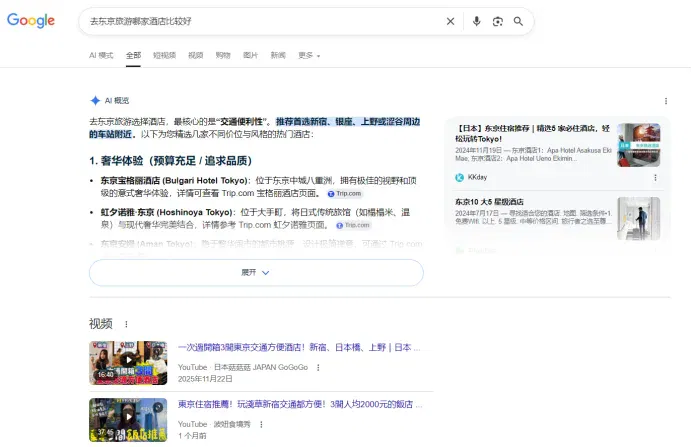
Task: Switch to the 新闻 tab
Action: 278,55
